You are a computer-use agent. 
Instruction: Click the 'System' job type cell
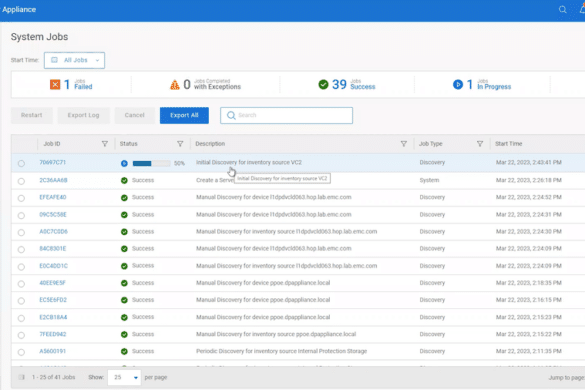coord(429,180)
